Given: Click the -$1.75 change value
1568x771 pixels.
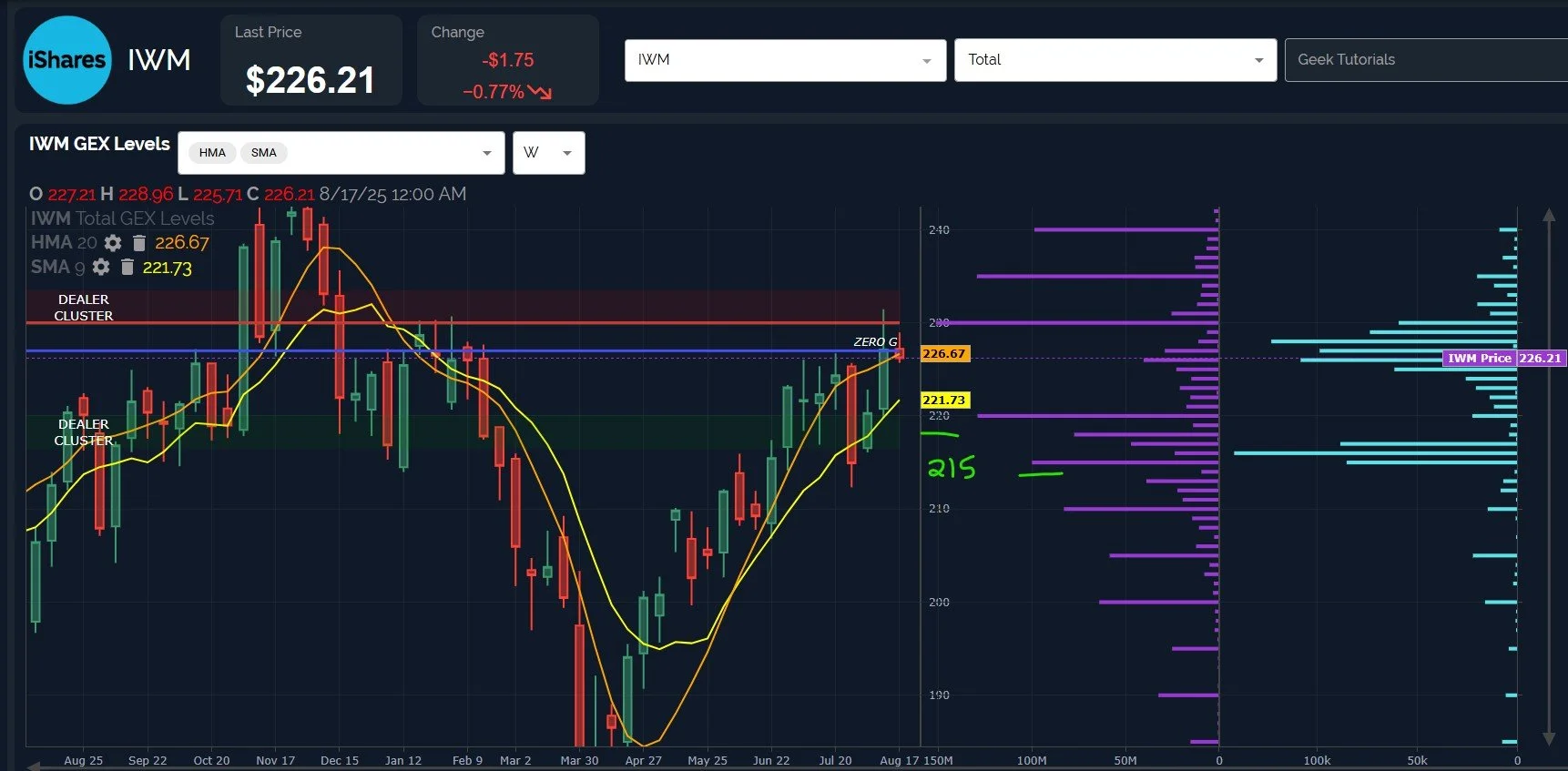Looking at the screenshot, I should tap(508, 60).
